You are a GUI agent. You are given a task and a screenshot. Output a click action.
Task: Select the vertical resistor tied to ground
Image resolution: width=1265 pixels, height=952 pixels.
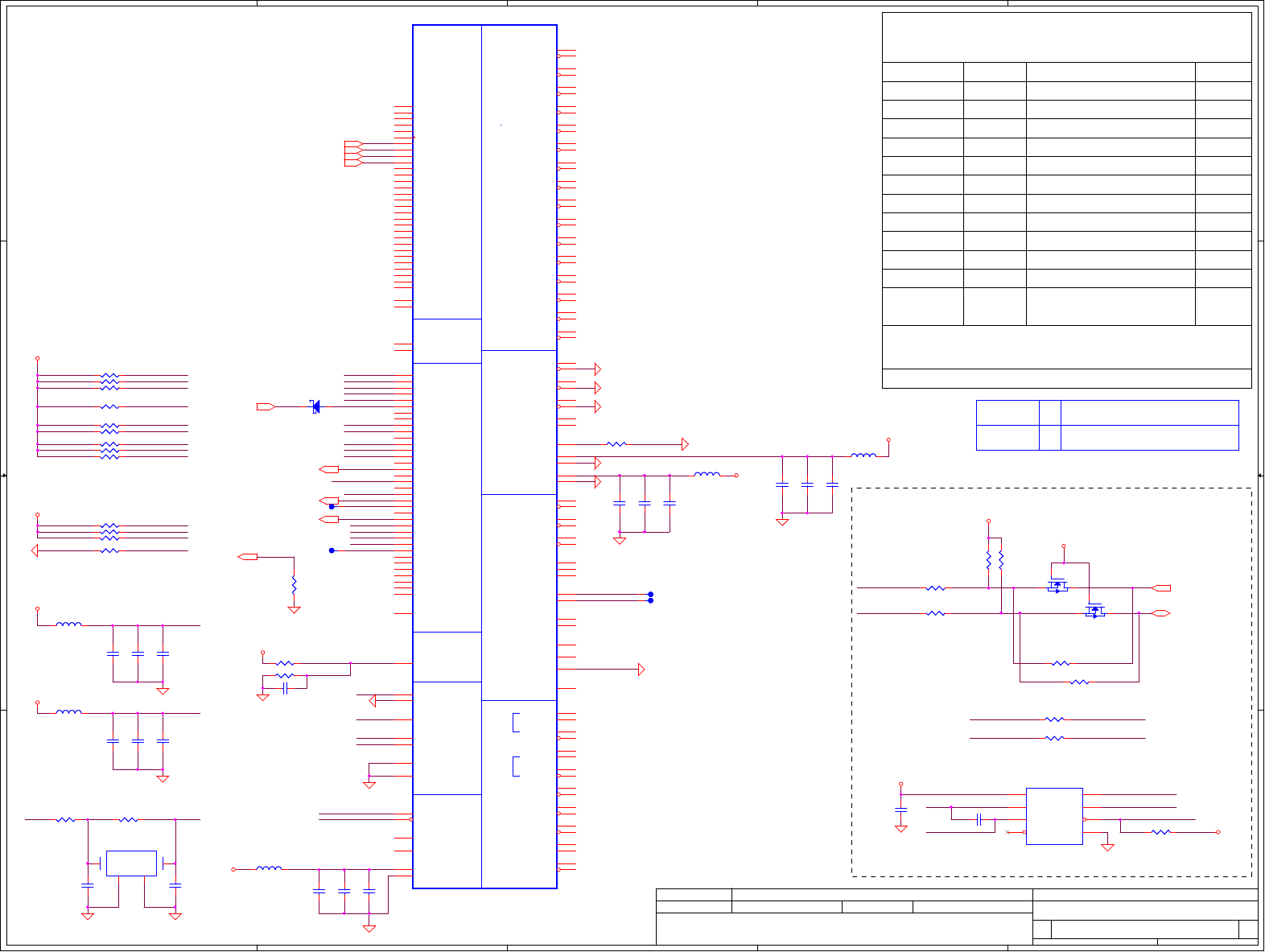click(x=294, y=585)
